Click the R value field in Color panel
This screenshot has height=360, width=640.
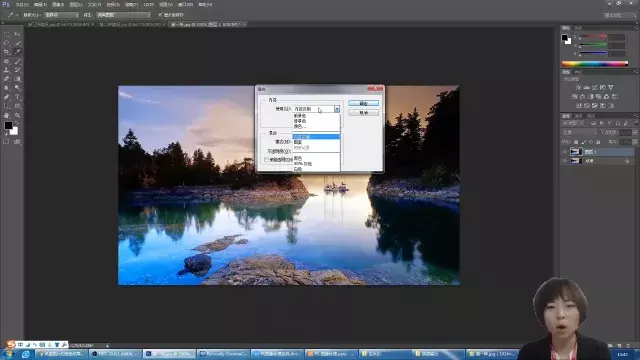click(x=617, y=37)
